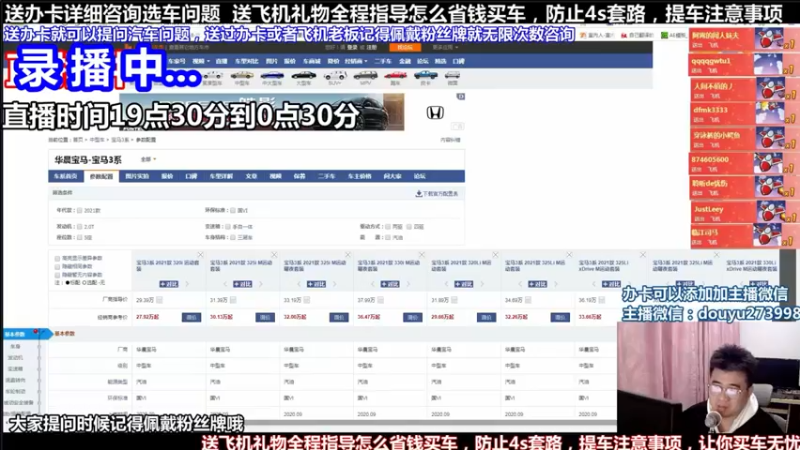This screenshot has height=450, width=800.
Task: Expand the 经销商 menu in top navigation
Action: (x=356, y=61)
